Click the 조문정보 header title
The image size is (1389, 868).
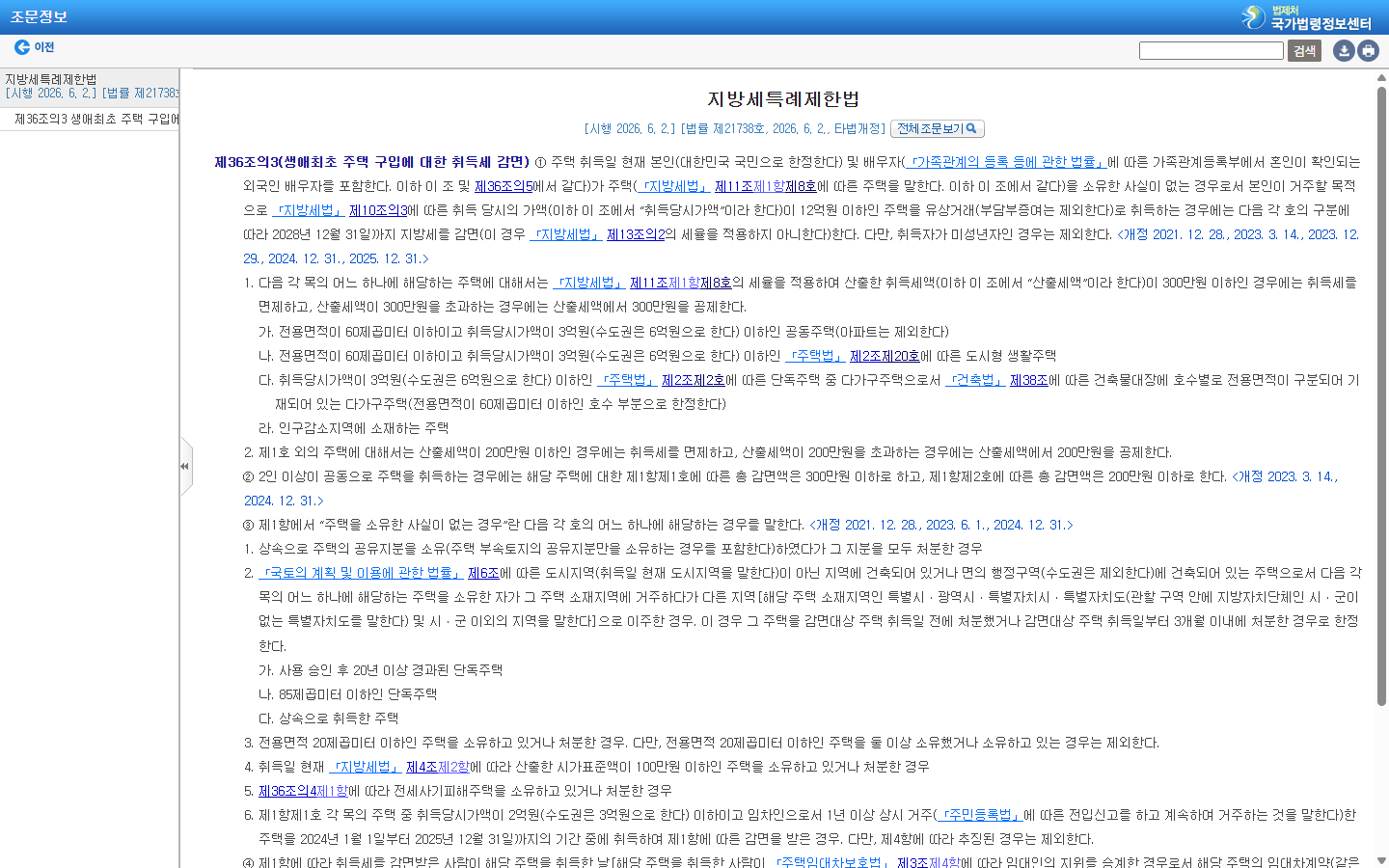click(39, 17)
